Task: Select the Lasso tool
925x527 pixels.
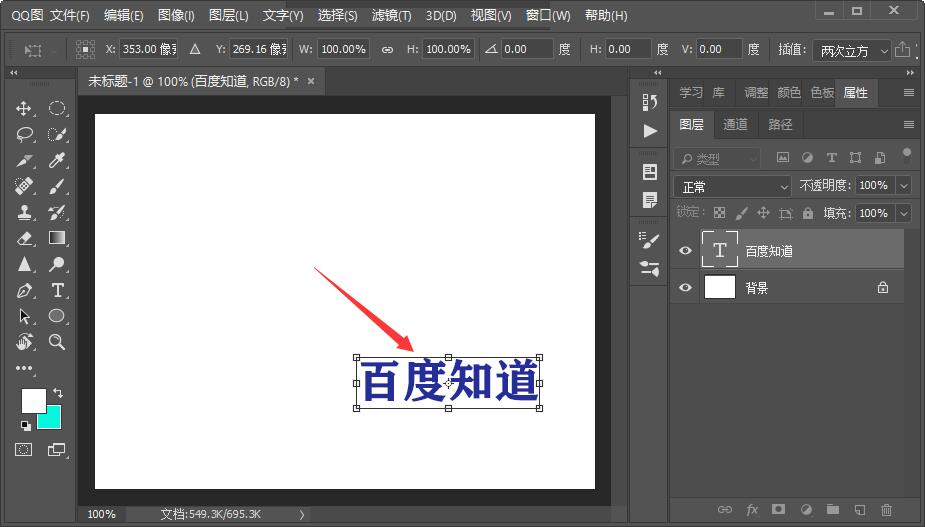Action: (24, 135)
